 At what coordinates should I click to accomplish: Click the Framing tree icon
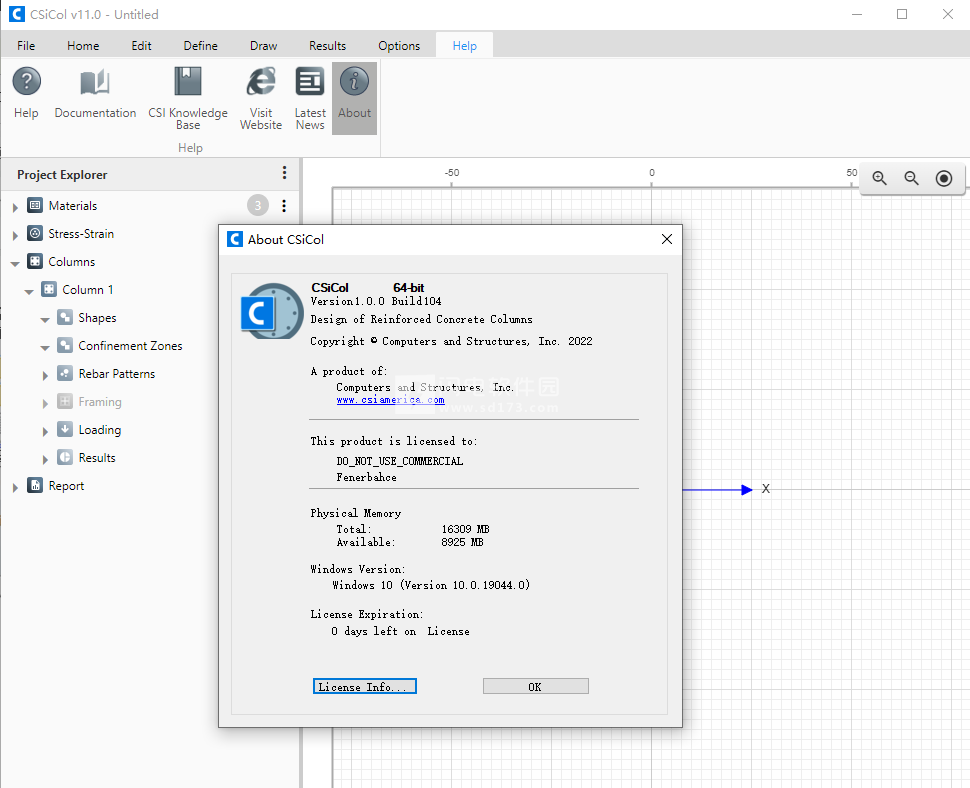[x=65, y=401]
